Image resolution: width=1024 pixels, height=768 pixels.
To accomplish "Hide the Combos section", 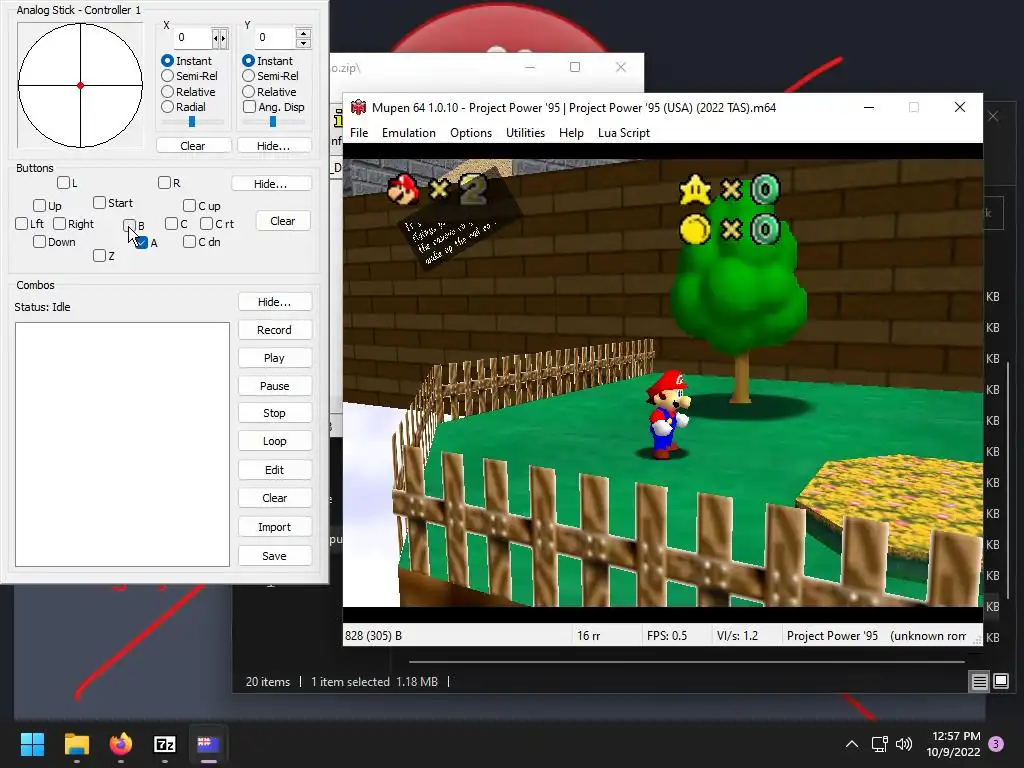I will click(x=275, y=302).
